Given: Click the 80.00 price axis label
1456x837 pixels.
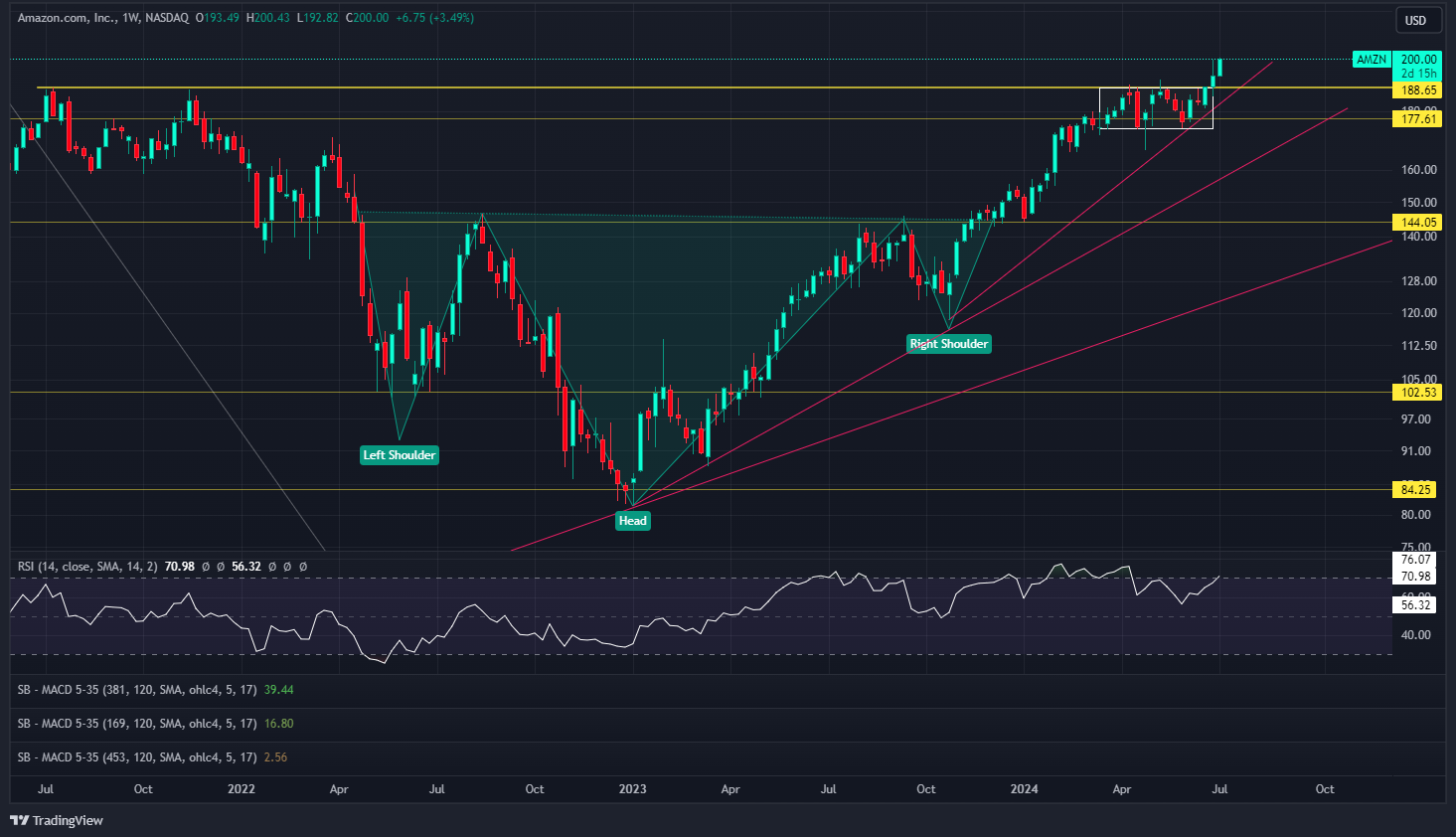Looking at the screenshot, I should tap(1417, 515).
